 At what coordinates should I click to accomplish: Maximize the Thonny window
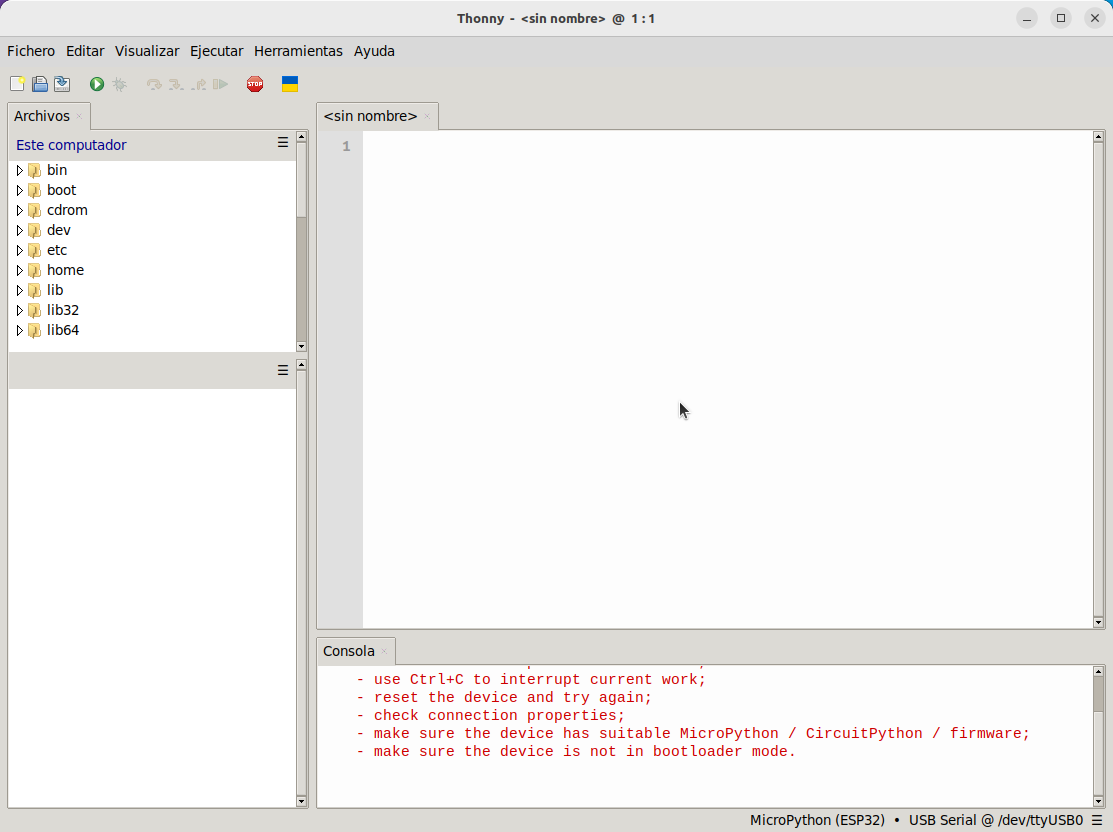[1060, 18]
